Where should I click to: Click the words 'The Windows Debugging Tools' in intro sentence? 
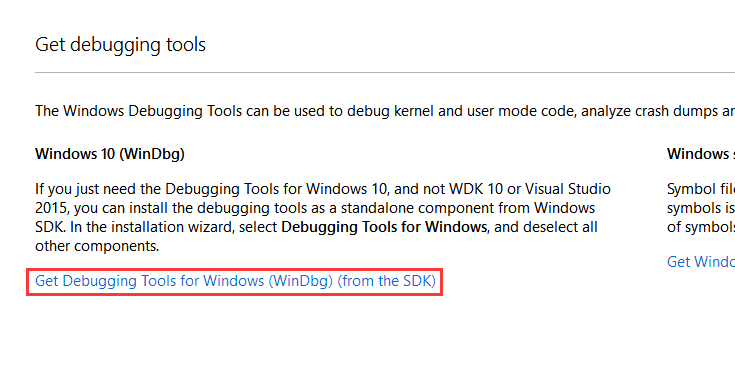(x=139, y=111)
